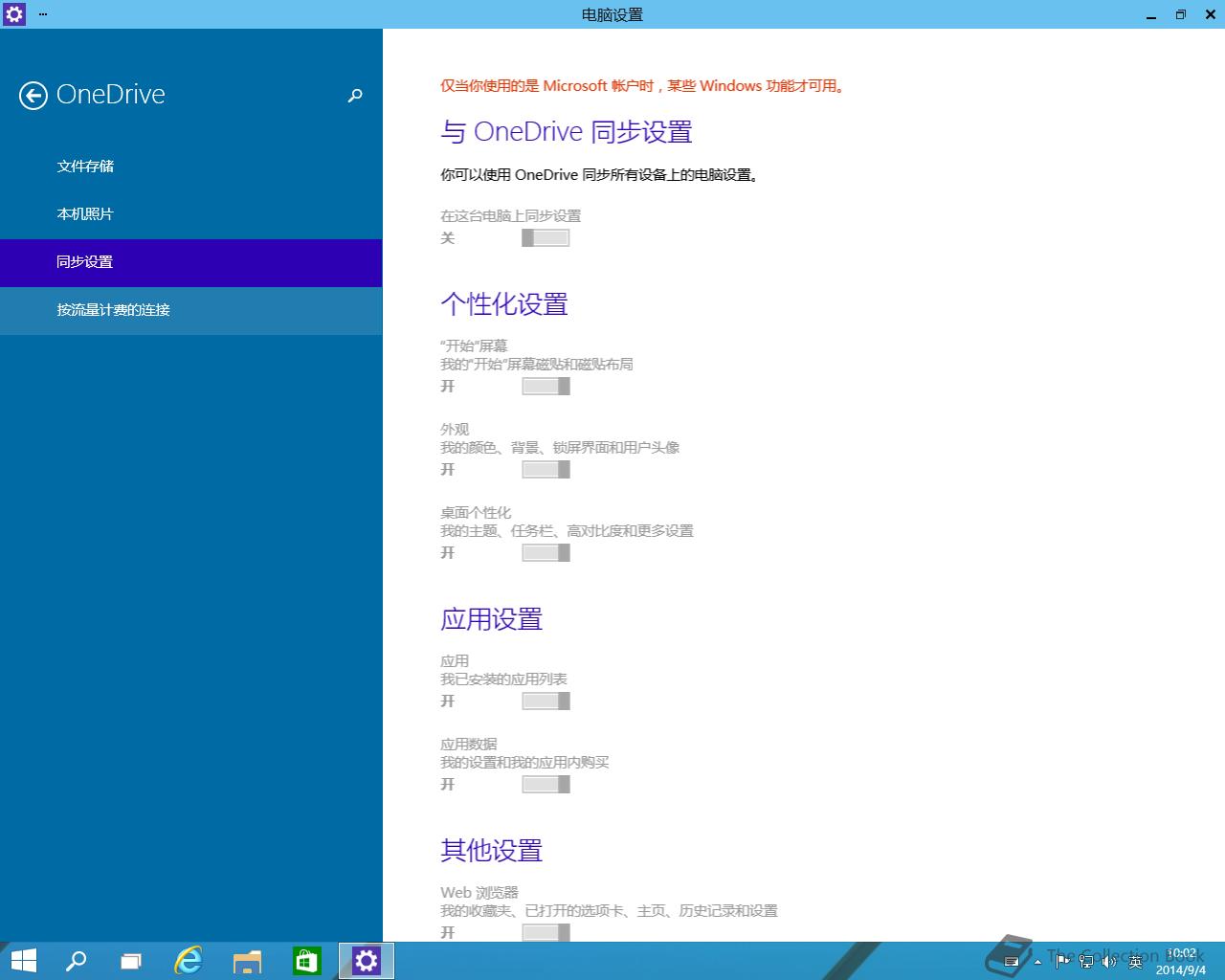The image size is (1225, 980).
Task: Open the settings app menu icon in title bar
Action: pos(14,14)
